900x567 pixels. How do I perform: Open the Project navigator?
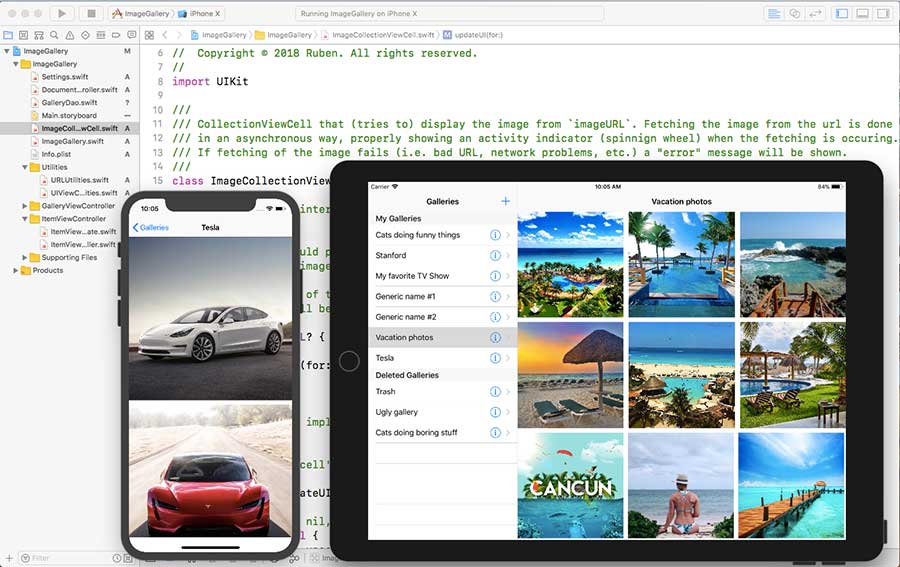click(x=8, y=35)
